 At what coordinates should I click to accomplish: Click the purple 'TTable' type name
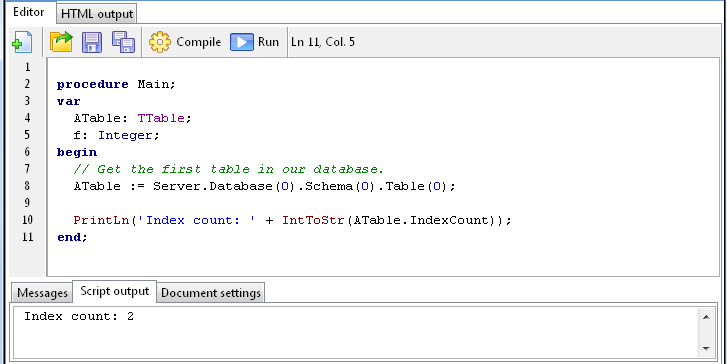pyautogui.click(x=161, y=118)
